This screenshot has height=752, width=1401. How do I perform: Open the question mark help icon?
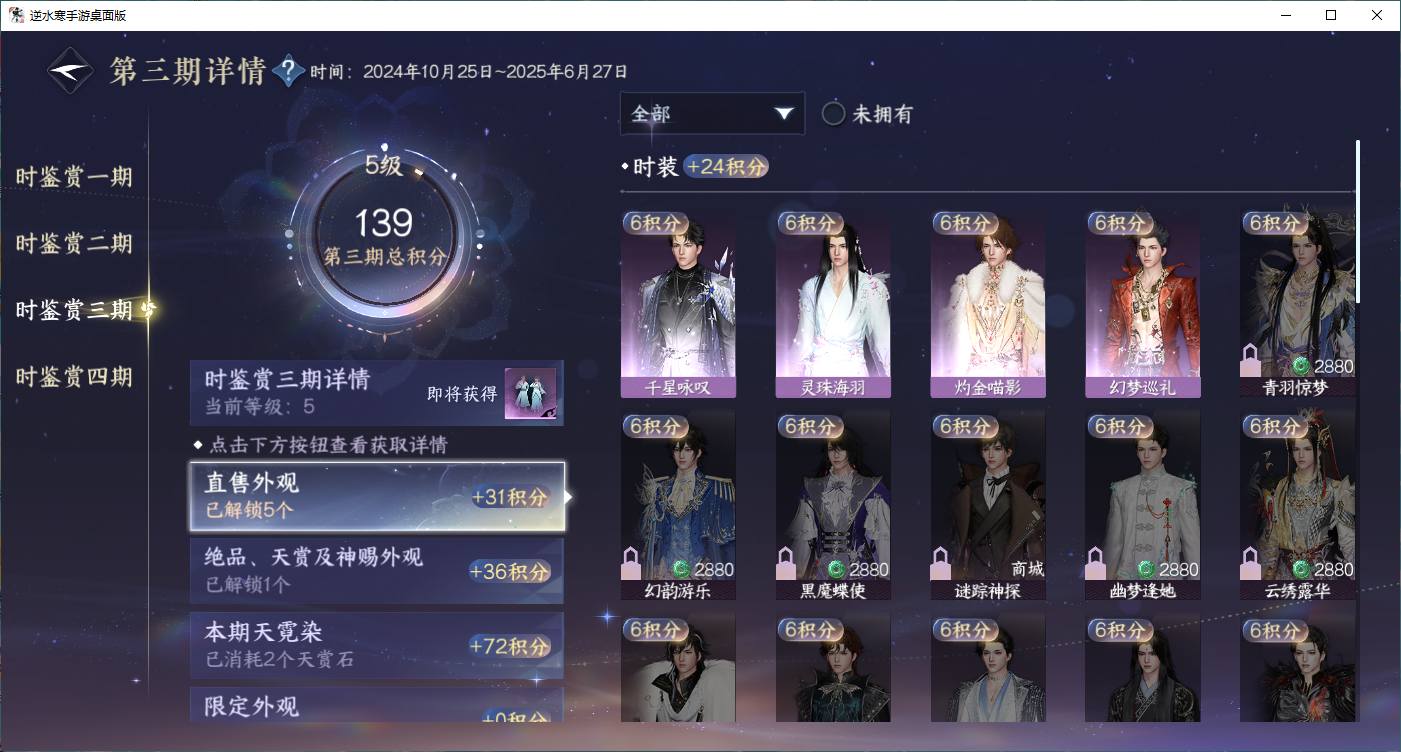click(x=288, y=71)
